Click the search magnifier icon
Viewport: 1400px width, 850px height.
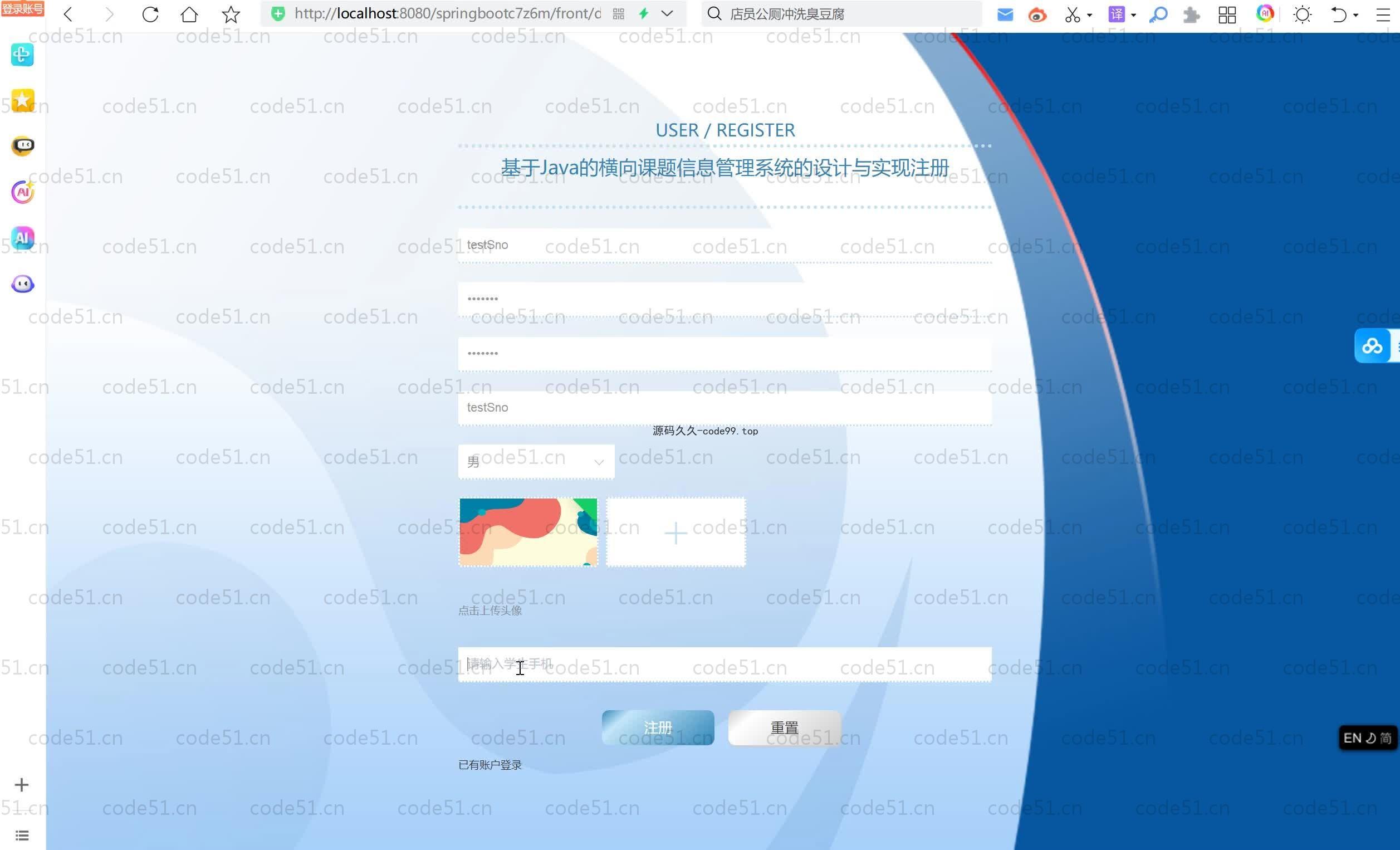coord(715,13)
